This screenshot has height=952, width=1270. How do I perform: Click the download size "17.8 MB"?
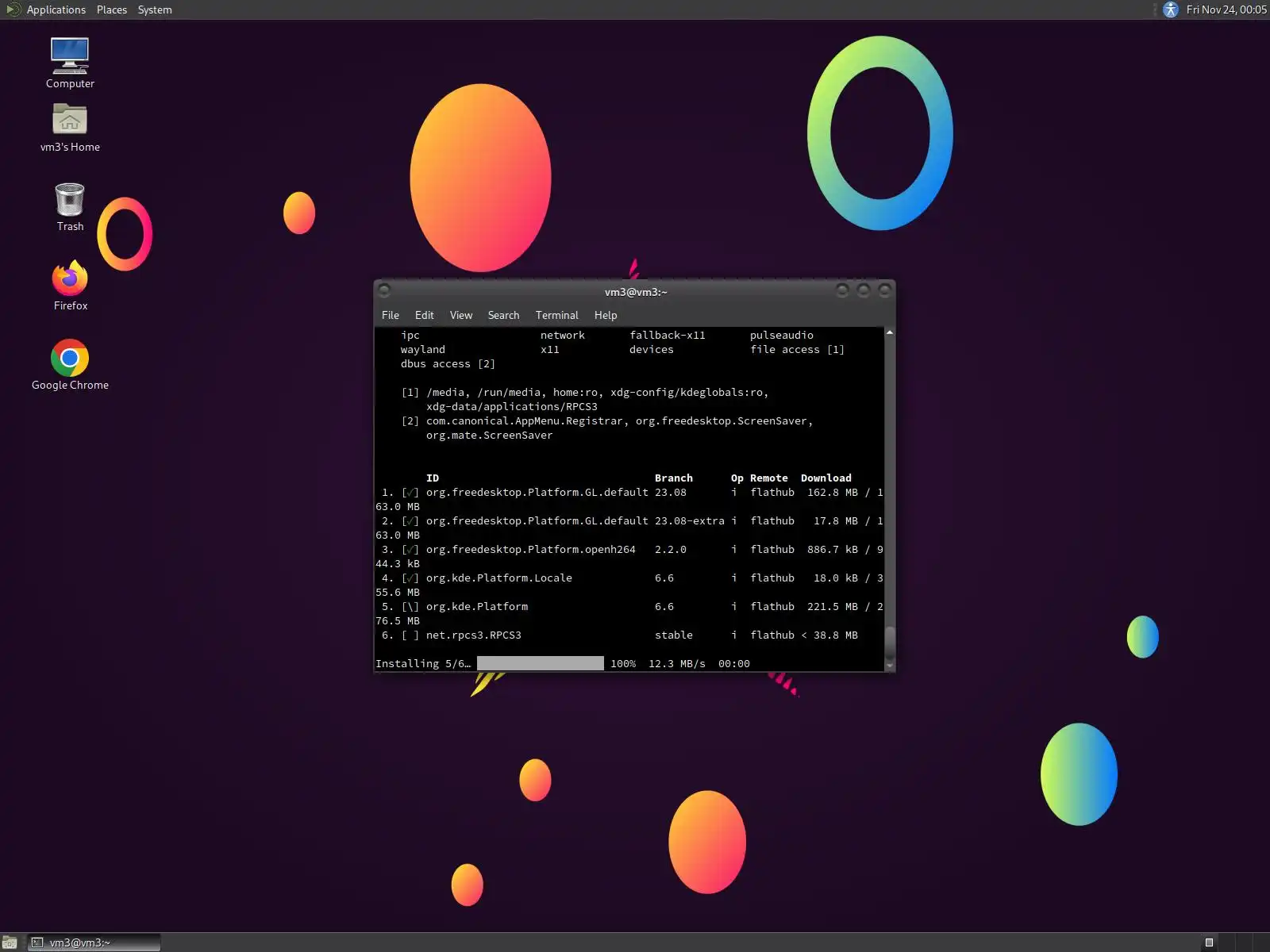coord(836,520)
